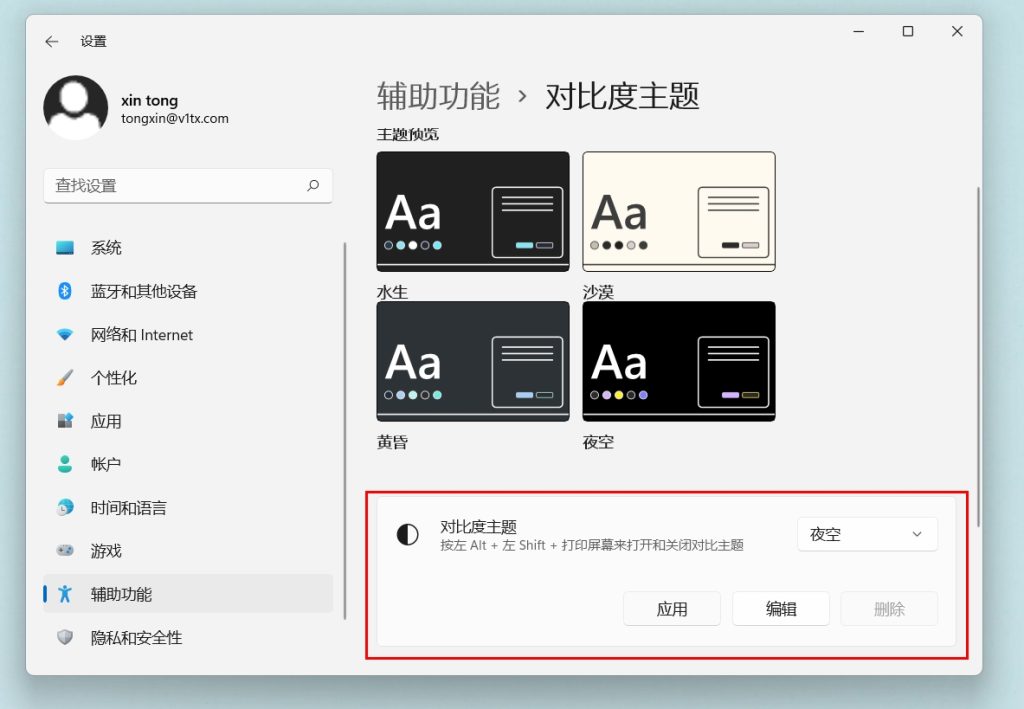Click the half-circle contrast icon
The width and height of the screenshot is (1024, 709).
[x=408, y=534]
